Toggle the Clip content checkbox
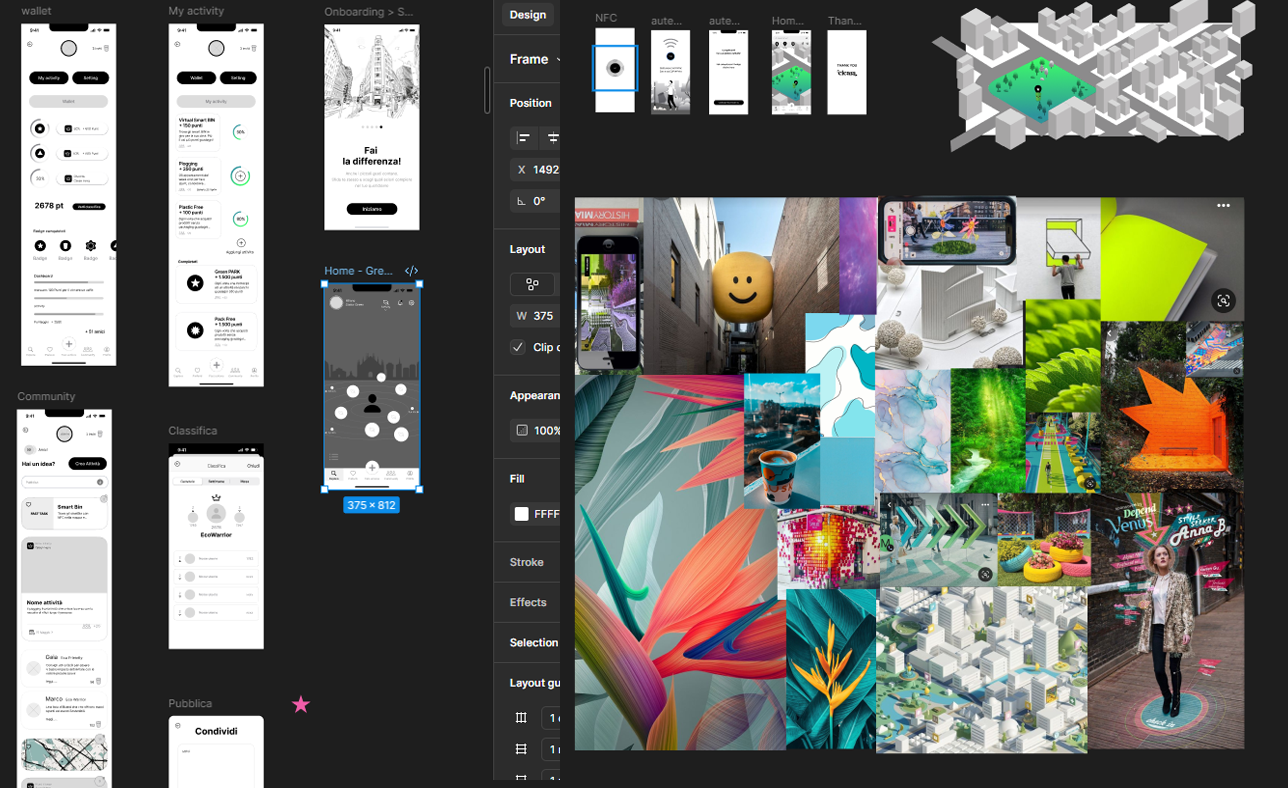Screen dimensions: 1288x788 (518, 347)
